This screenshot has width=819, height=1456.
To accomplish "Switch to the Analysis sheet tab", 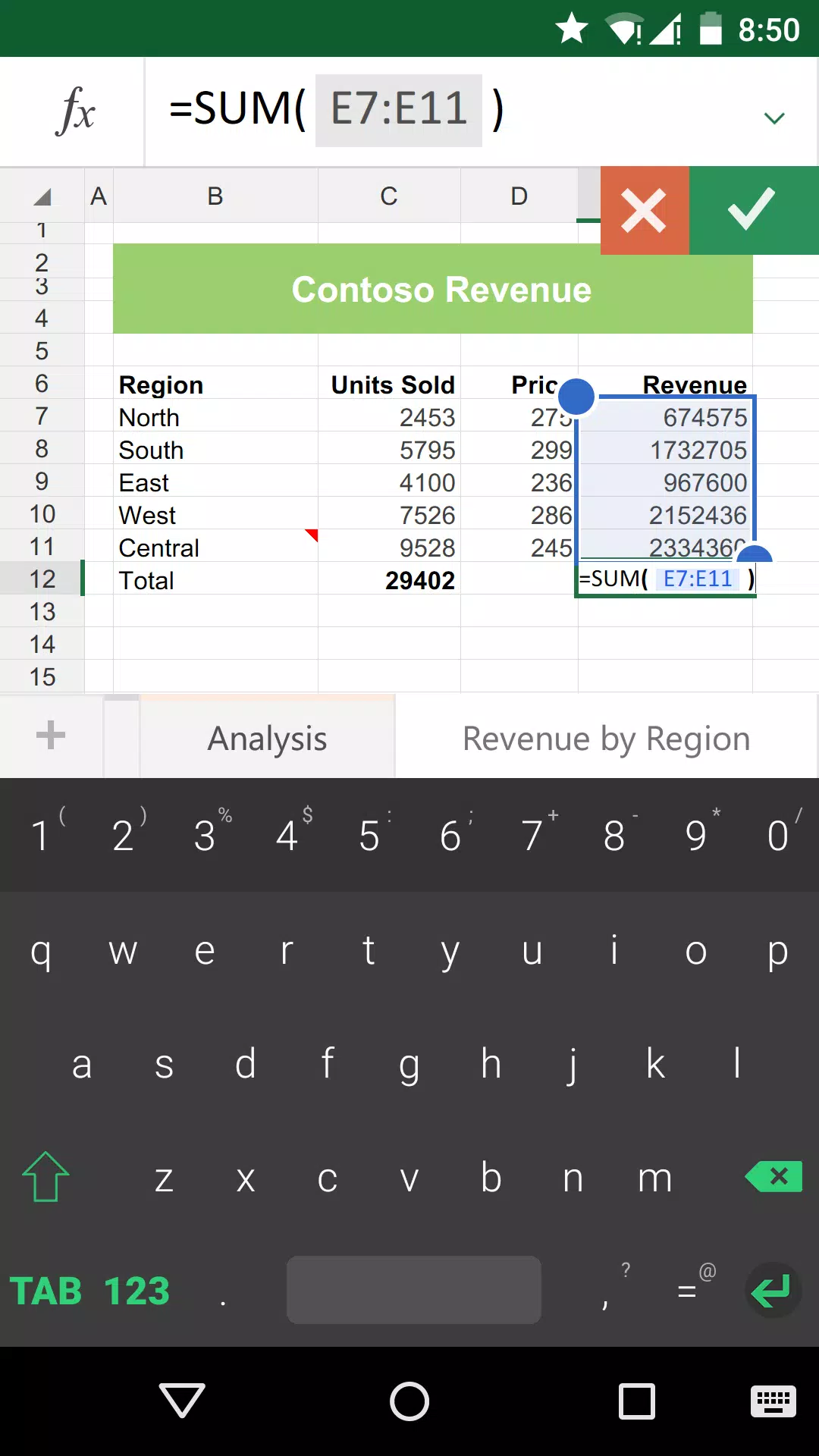I will pos(267,739).
